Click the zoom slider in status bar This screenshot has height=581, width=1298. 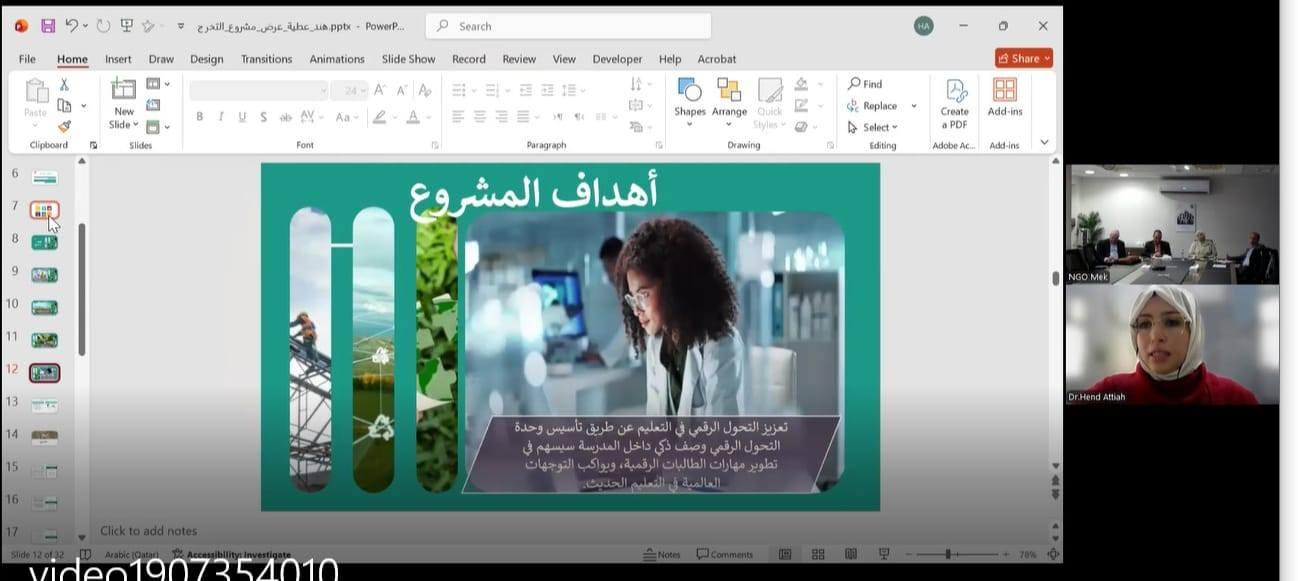(947, 554)
